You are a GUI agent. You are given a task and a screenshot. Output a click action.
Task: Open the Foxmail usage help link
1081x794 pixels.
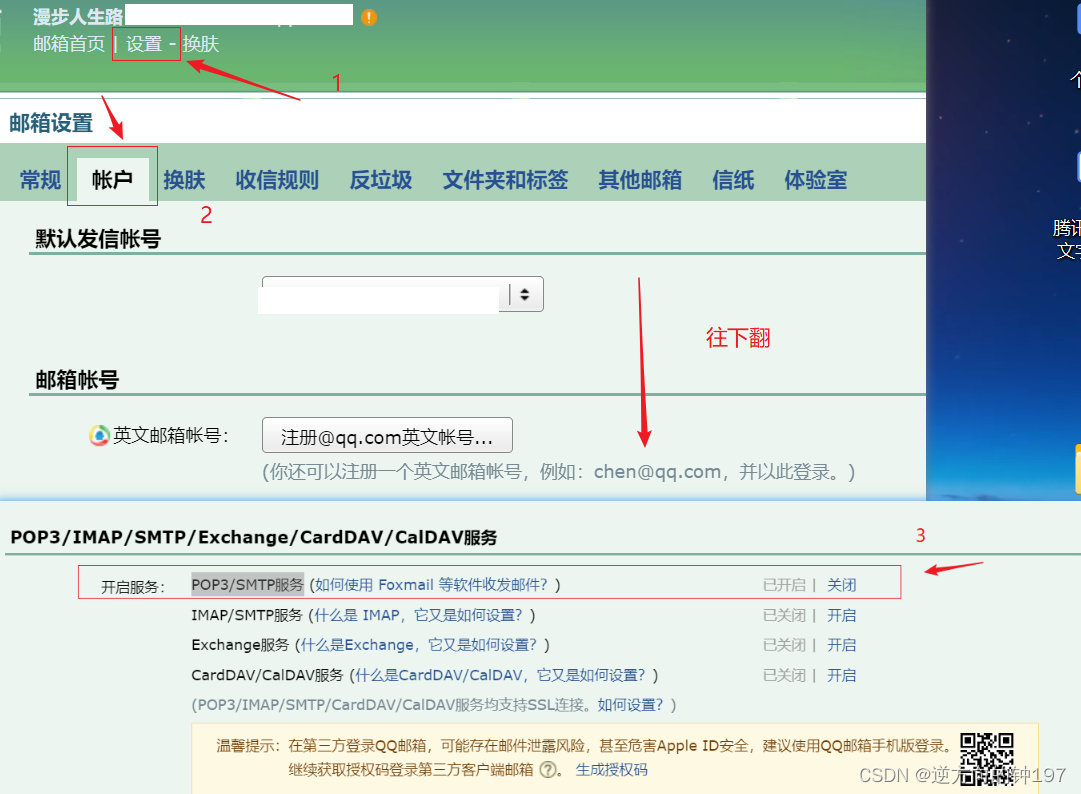coord(431,585)
